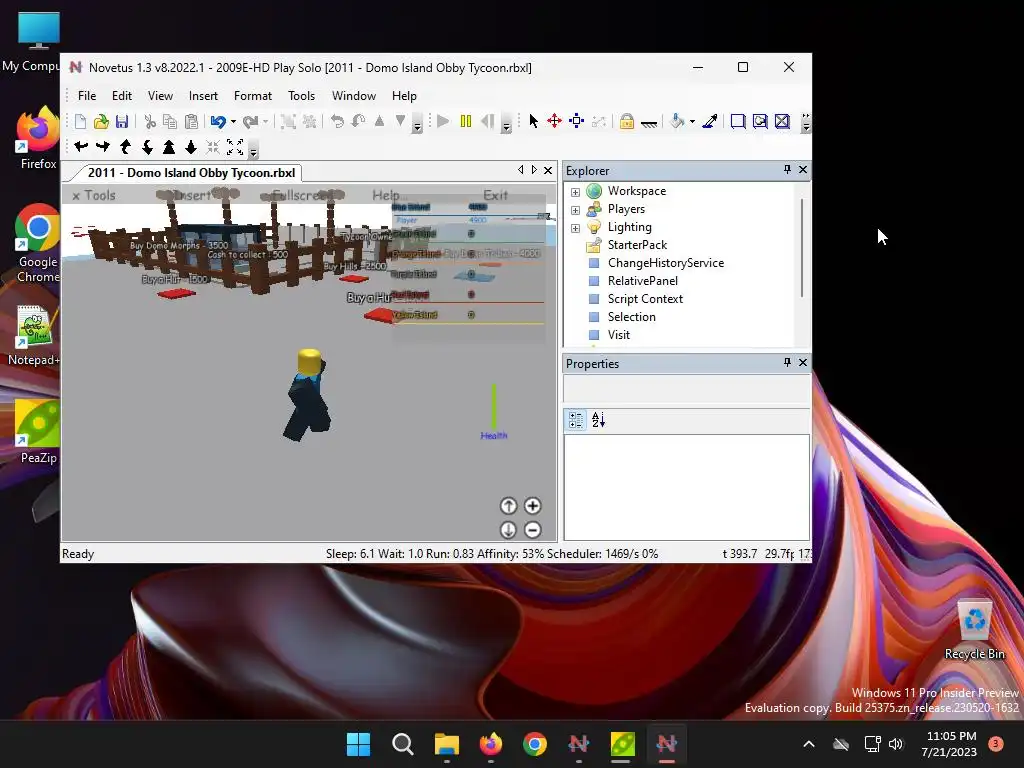
Task: Click the run play button
Action: 443,121
